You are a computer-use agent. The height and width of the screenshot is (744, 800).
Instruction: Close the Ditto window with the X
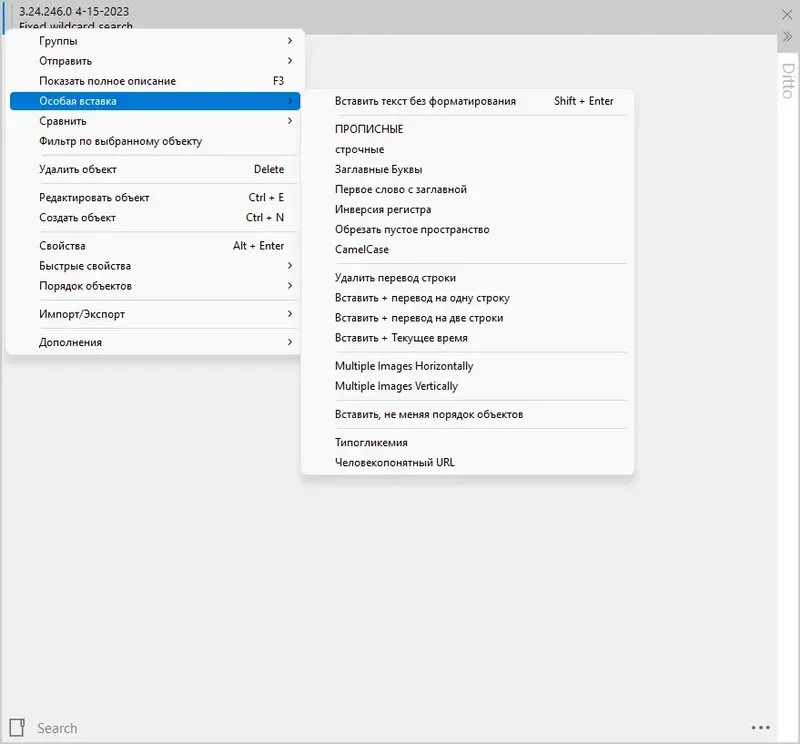(787, 14)
